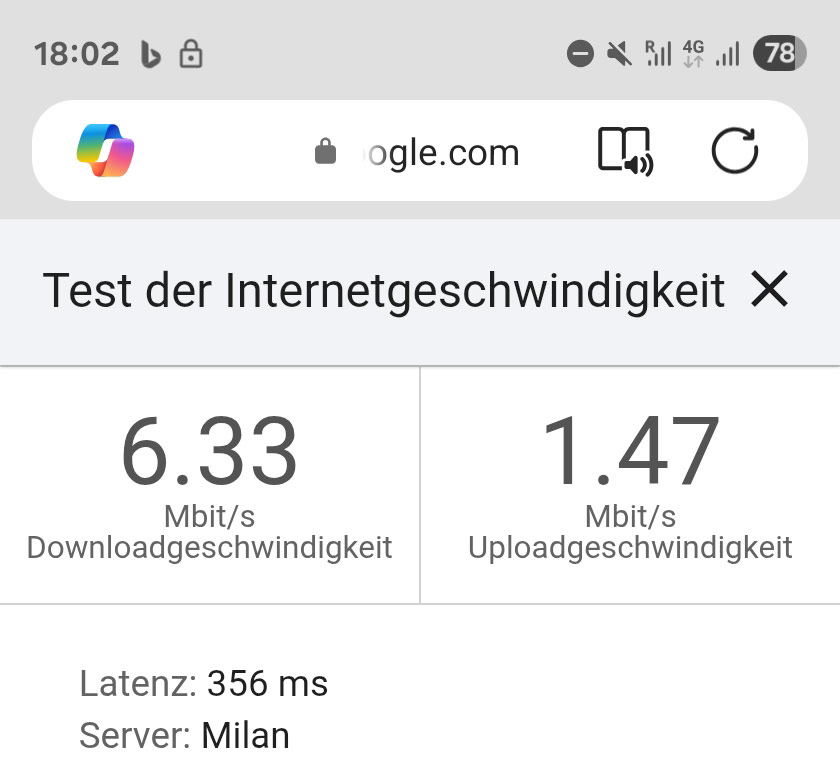Screen dimensions: 840x783
Task: Tap the muted sound status icon
Action: pos(619,53)
